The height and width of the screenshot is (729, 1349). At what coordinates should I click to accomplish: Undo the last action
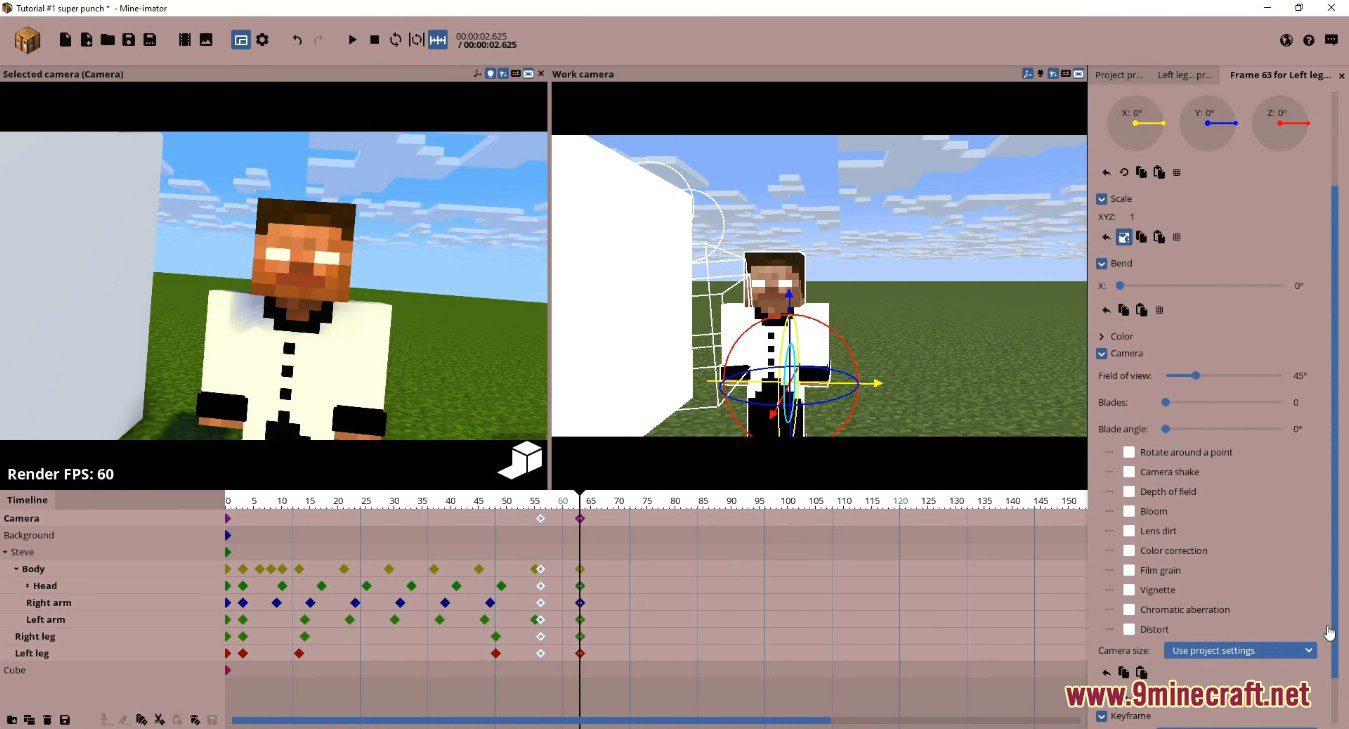click(297, 40)
